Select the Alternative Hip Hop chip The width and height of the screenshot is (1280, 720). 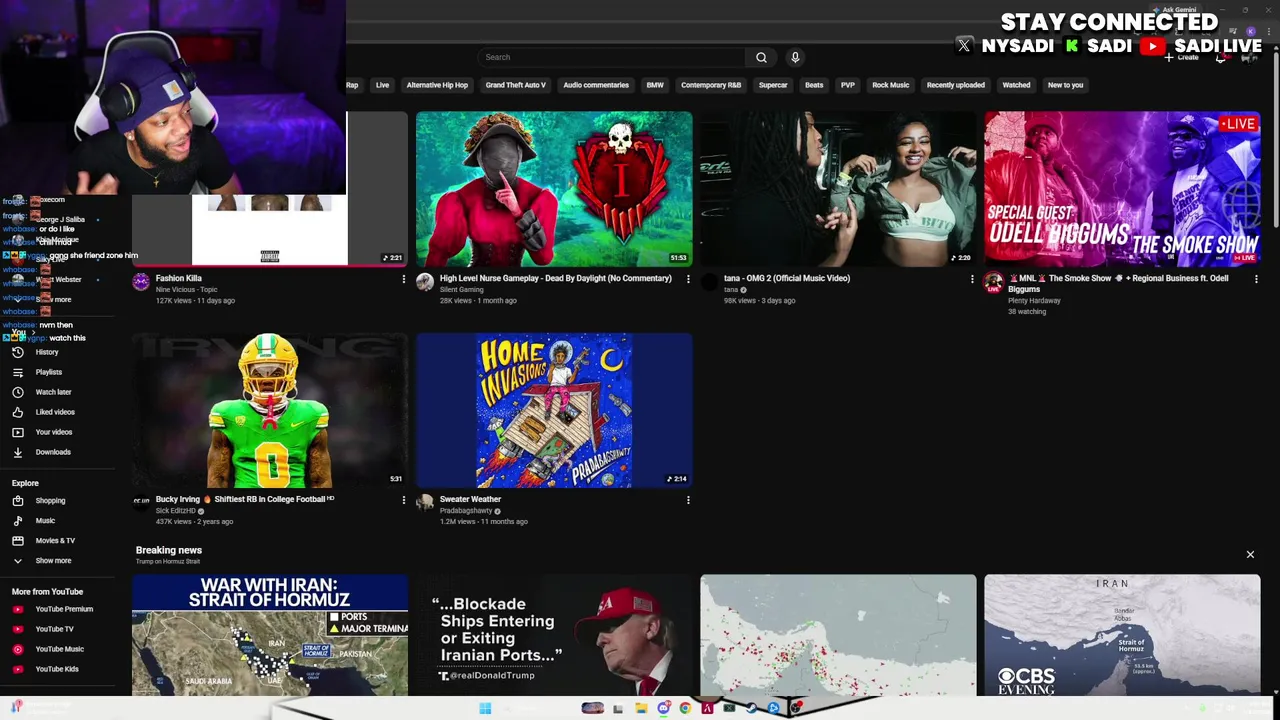pyautogui.click(x=437, y=85)
